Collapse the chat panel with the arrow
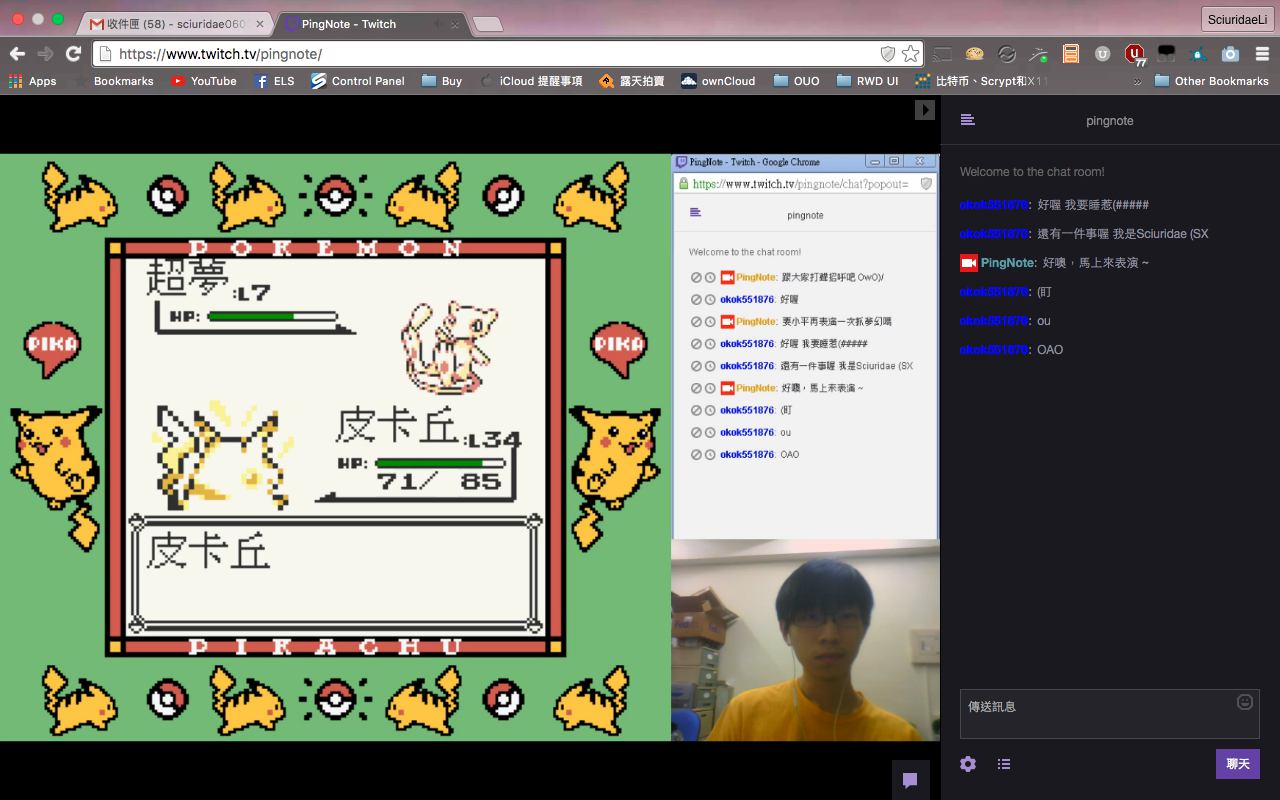The height and width of the screenshot is (800, 1280). pyautogui.click(x=925, y=110)
